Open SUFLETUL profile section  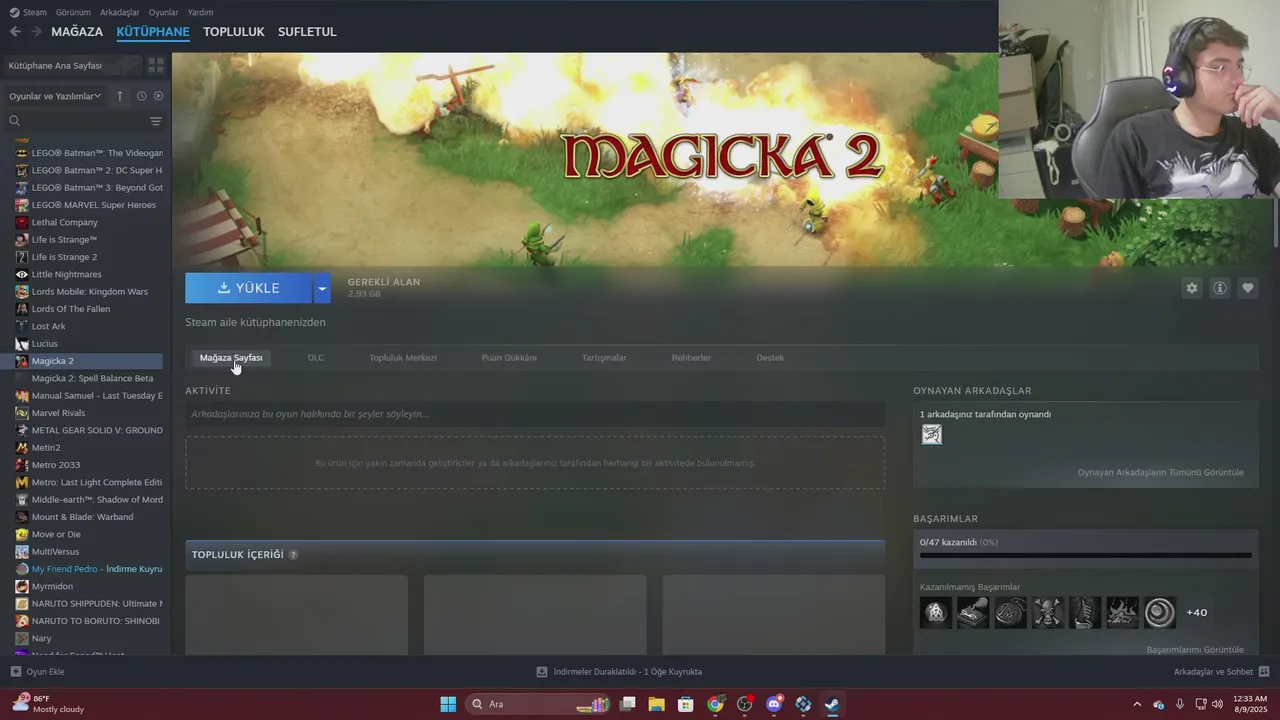307,32
